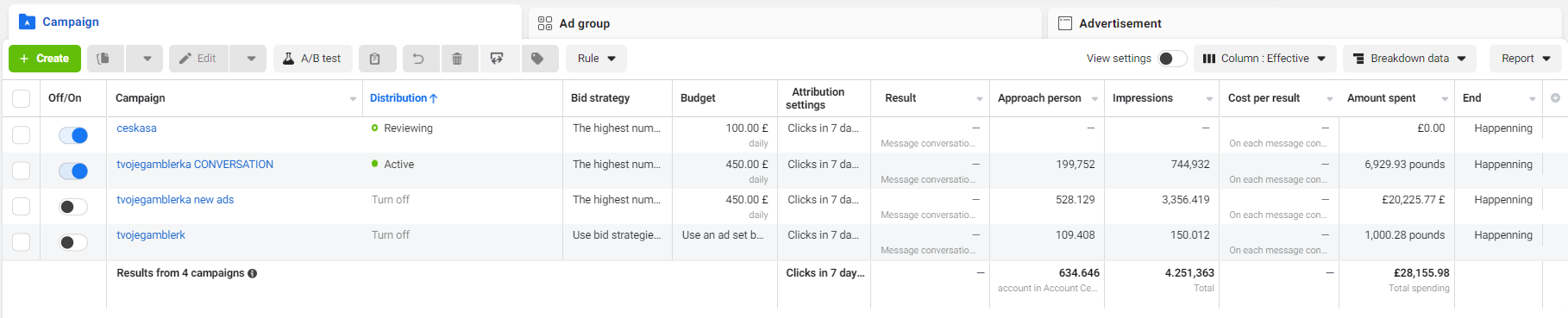Viewport: 1568px width, 318px height.
Task: Click the duplicate campaign icon
Action: point(103,59)
